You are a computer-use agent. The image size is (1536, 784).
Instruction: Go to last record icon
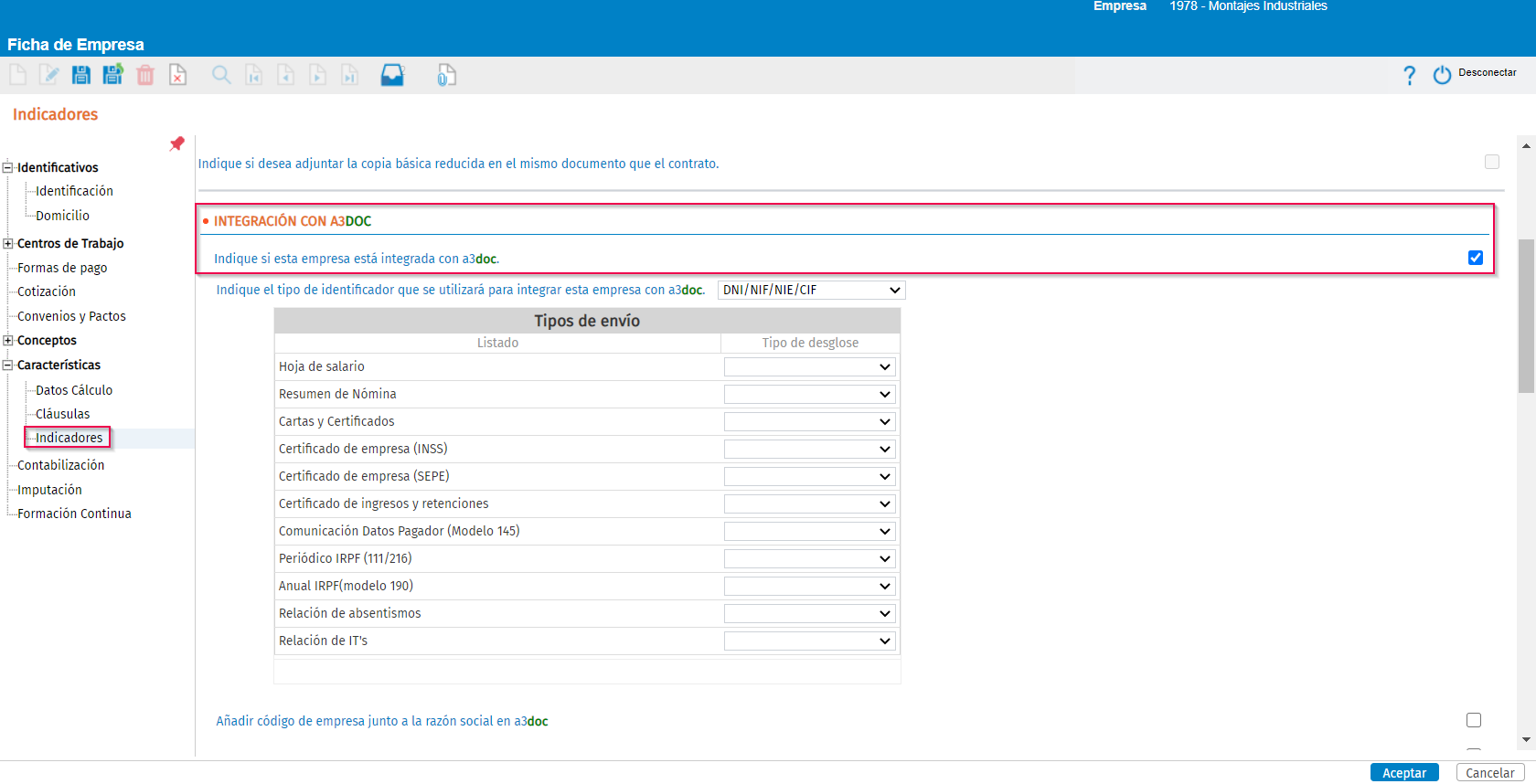[x=350, y=75]
